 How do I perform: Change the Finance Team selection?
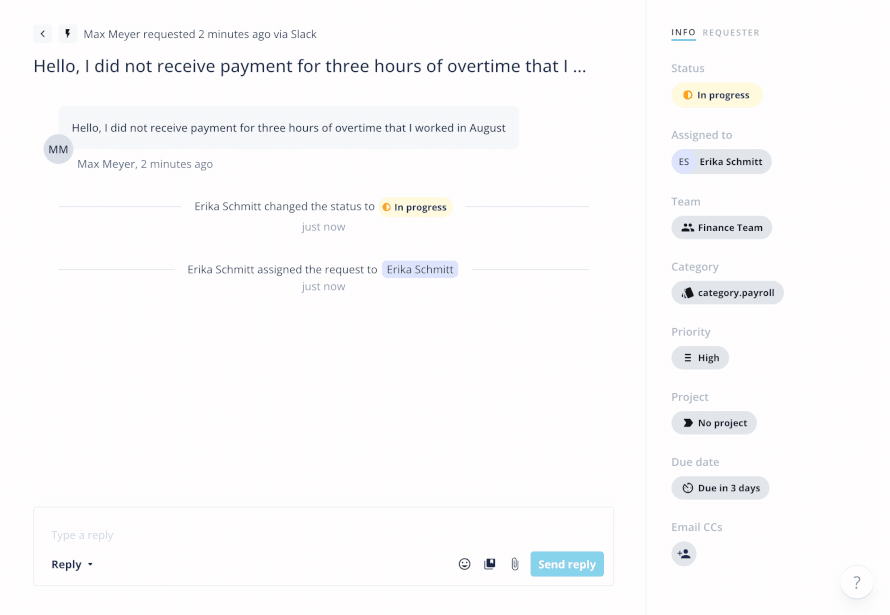click(x=721, y=228)
